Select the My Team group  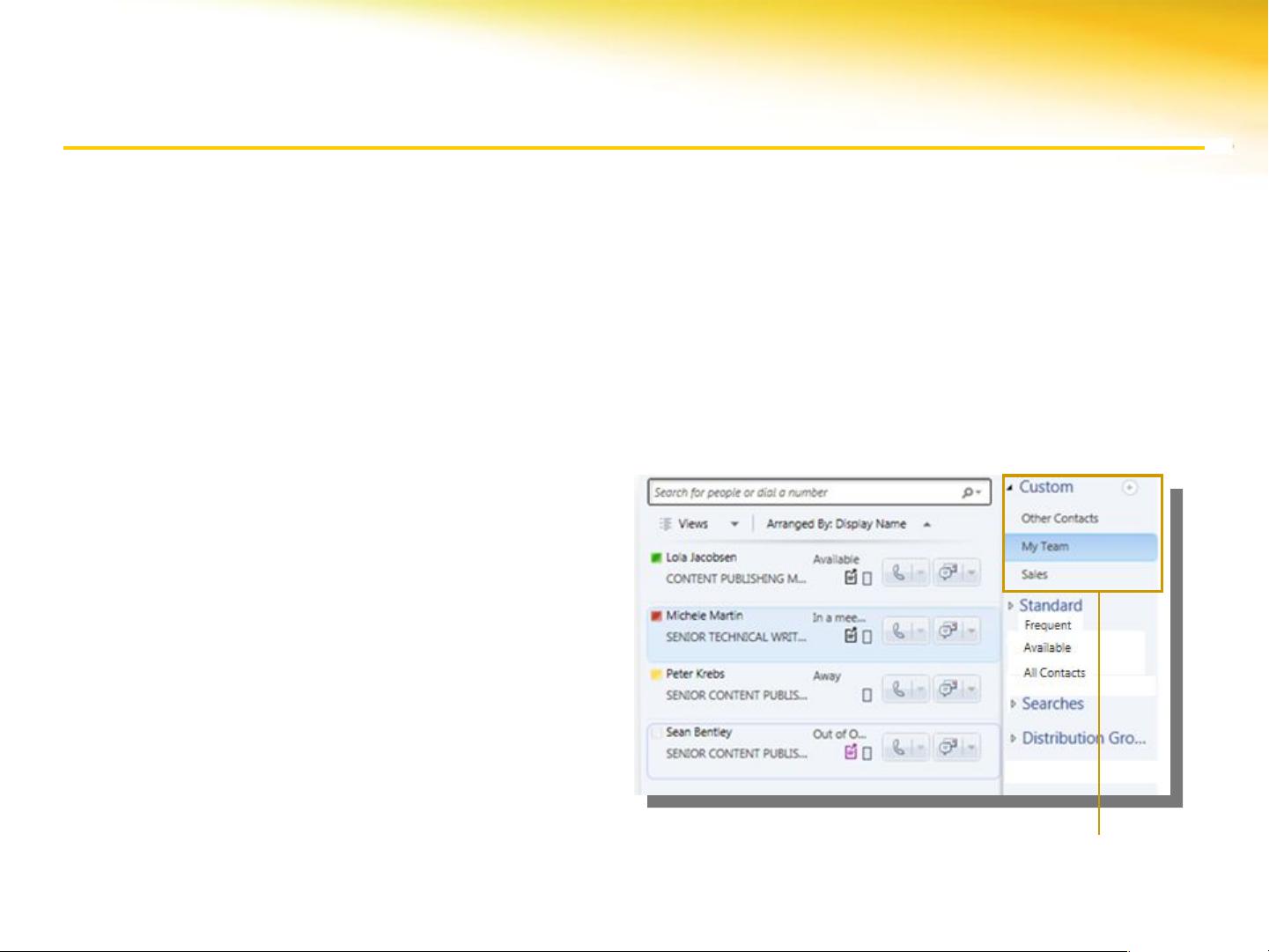click(1081, 547)
